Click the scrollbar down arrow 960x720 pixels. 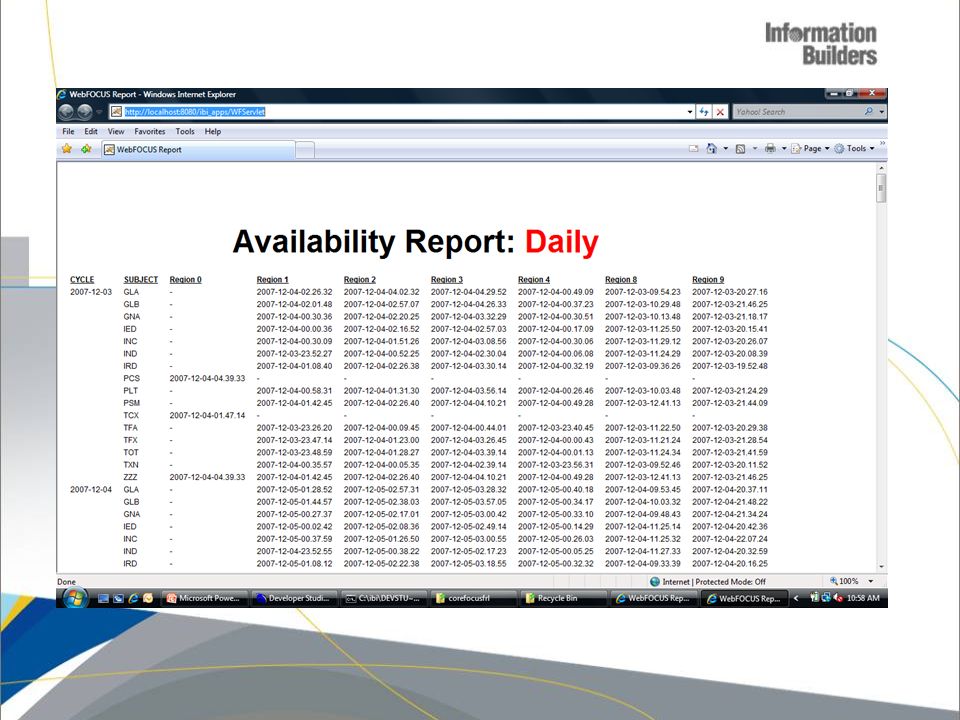[881, 567]
